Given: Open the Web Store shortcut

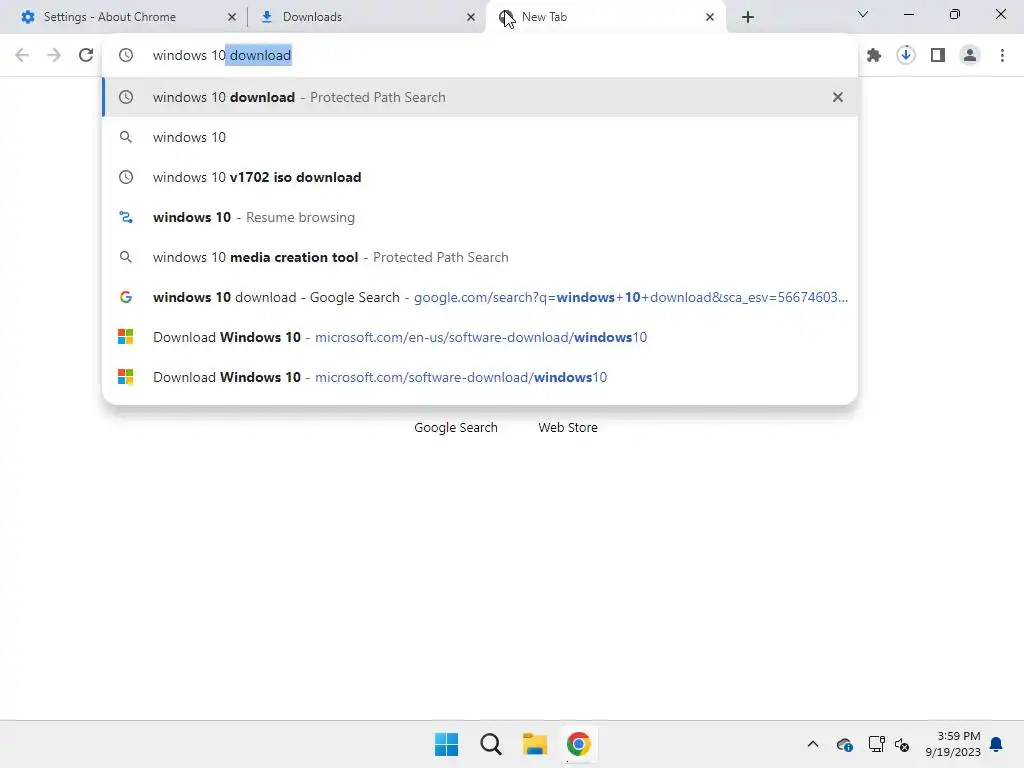Looking at the screenshot, I should [568, 427].
